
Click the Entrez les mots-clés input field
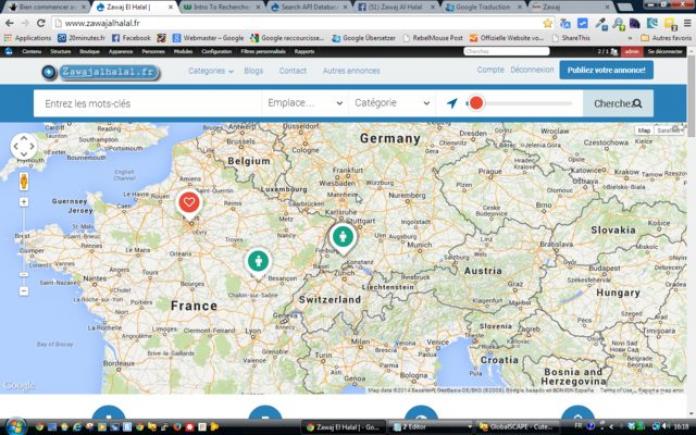click(148, 103)
